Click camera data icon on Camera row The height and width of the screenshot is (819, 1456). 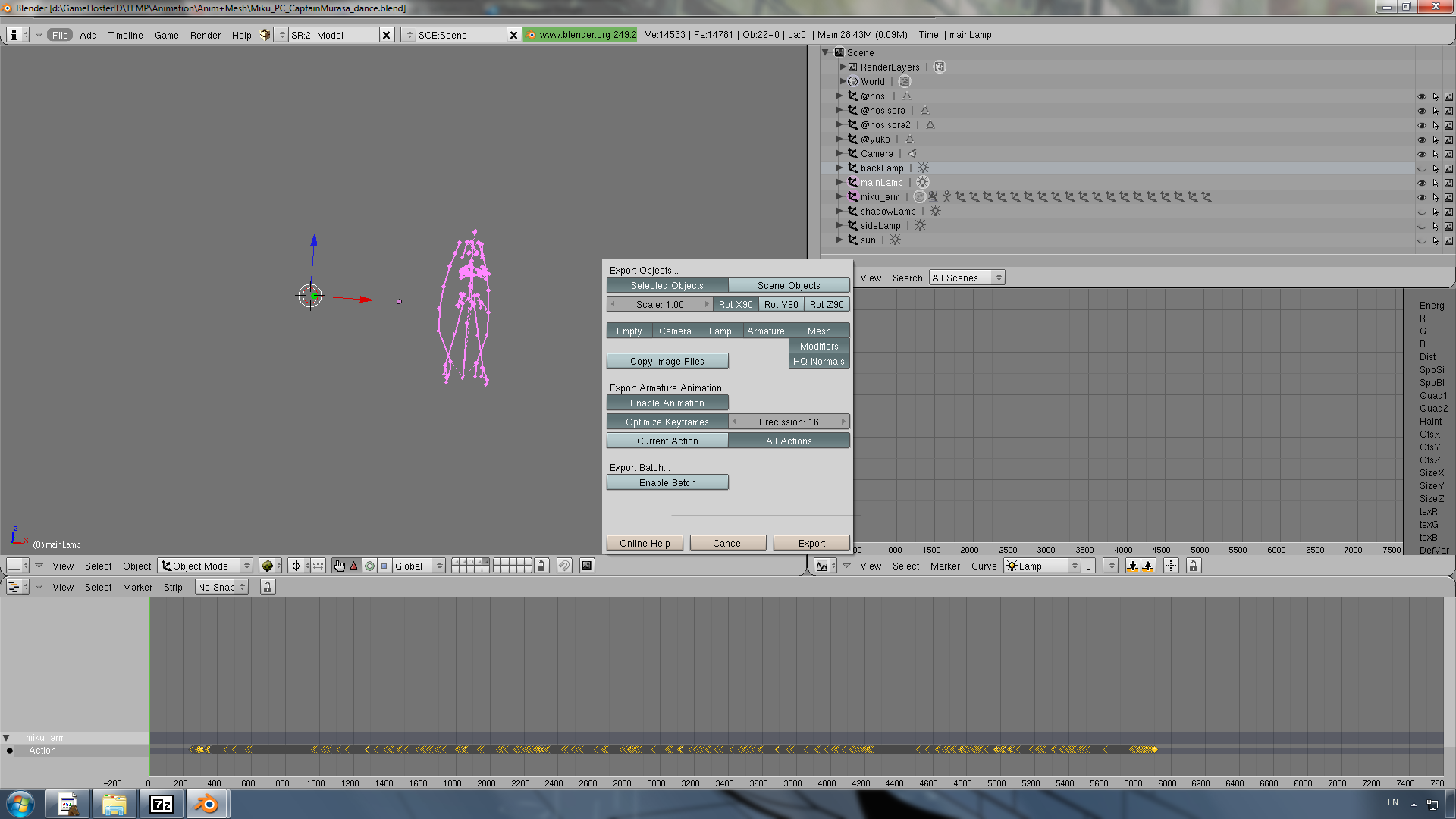[x=912, y=154]
